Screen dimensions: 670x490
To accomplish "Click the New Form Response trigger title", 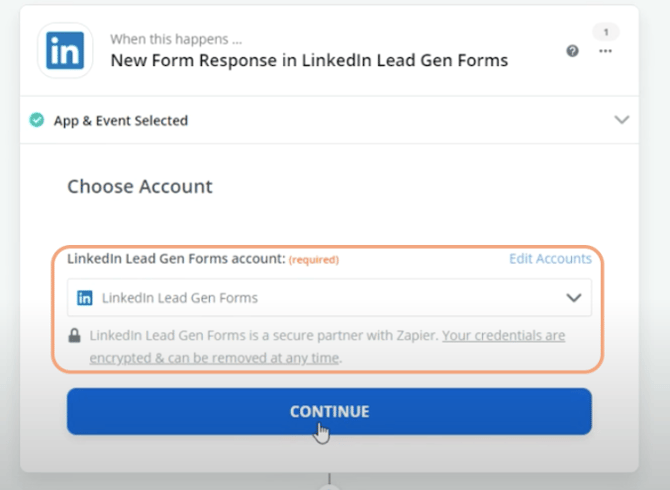I will click(x=309, y=60).
